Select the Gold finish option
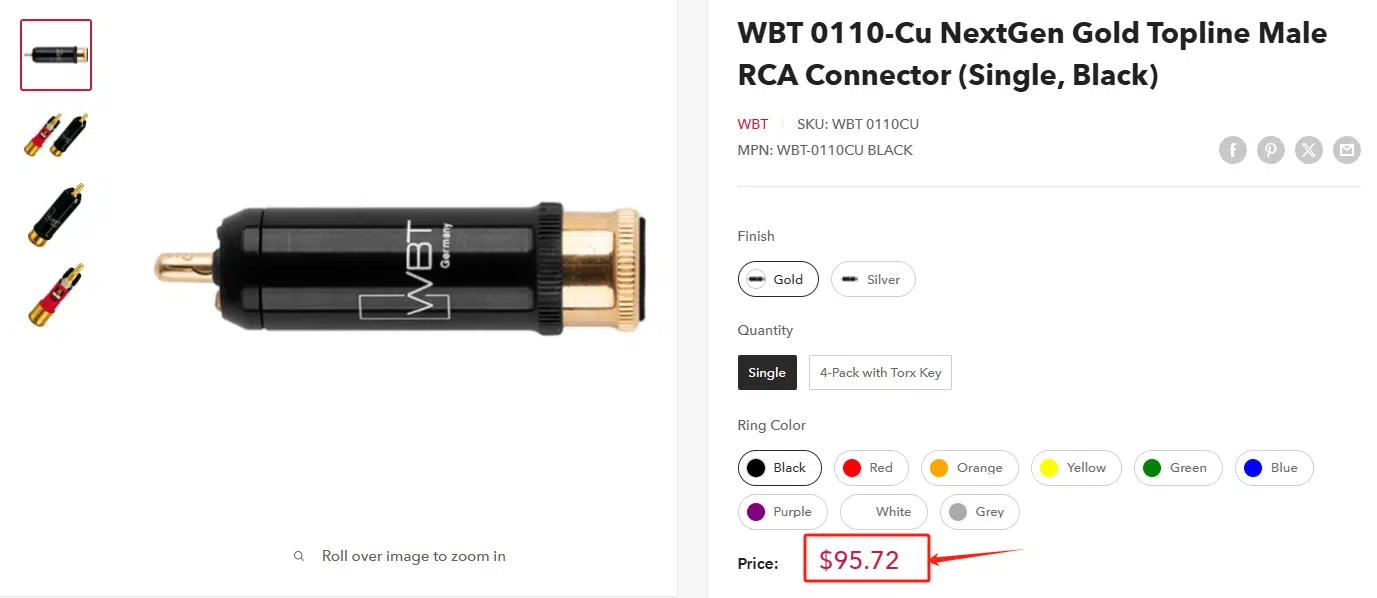The image size is (1377, 598). [x=778, y=280]
